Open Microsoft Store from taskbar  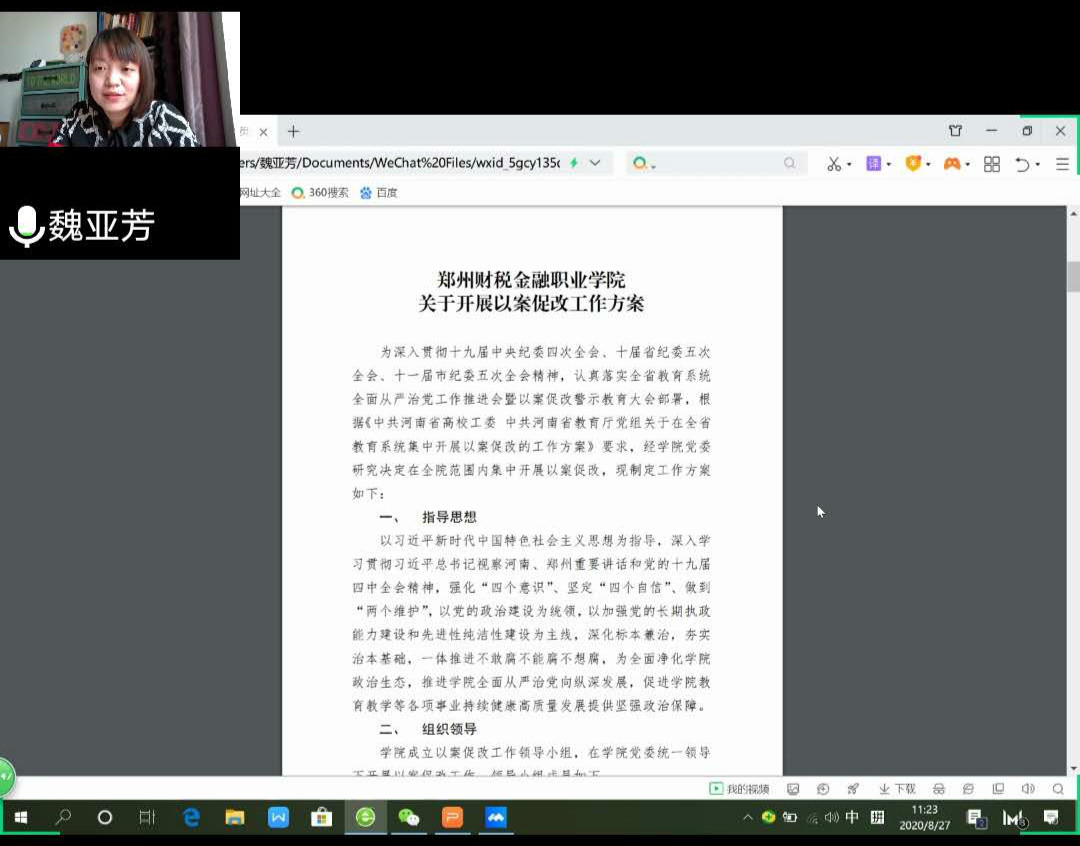point(322,818)
